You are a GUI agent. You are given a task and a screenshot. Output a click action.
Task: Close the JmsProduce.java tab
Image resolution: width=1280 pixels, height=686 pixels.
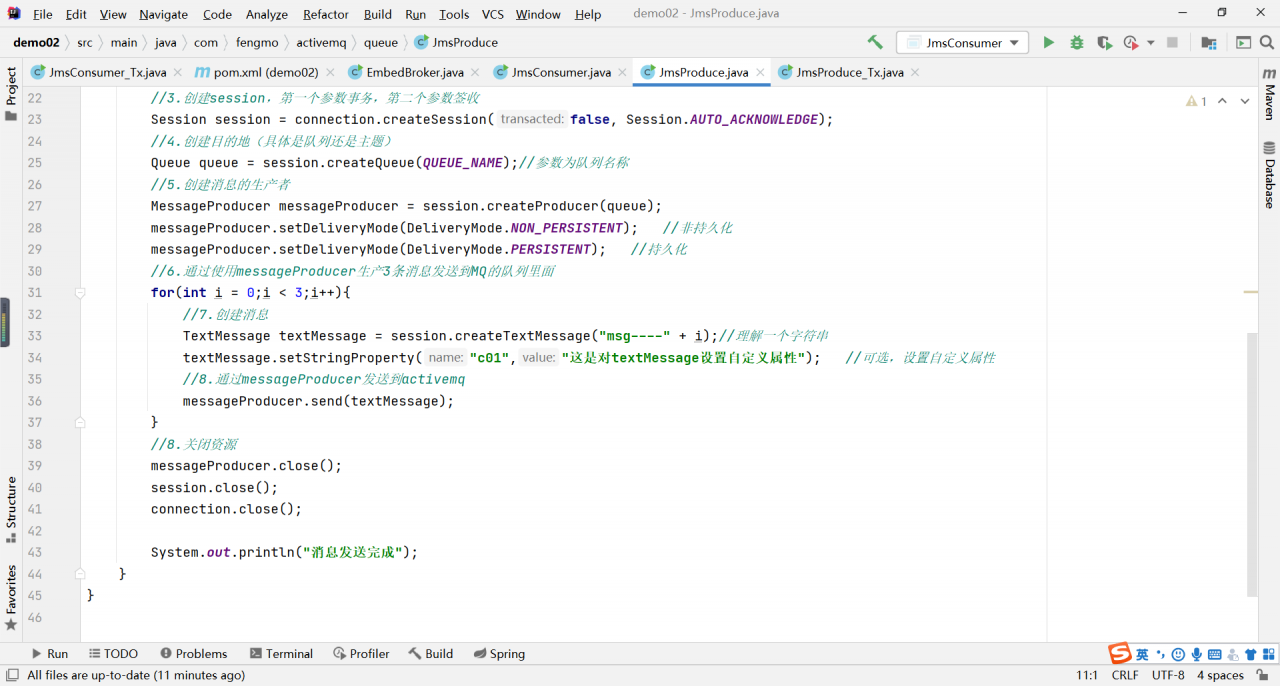[760, 72]
